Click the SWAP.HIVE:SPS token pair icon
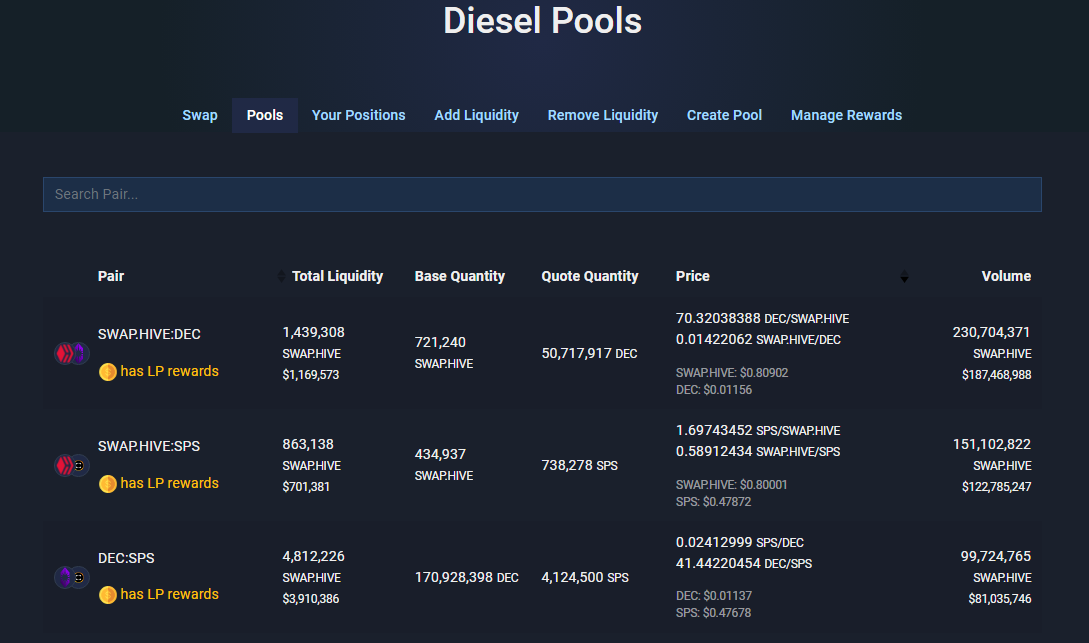This screenshot has height=643, width=1089. tap(72, 465)
